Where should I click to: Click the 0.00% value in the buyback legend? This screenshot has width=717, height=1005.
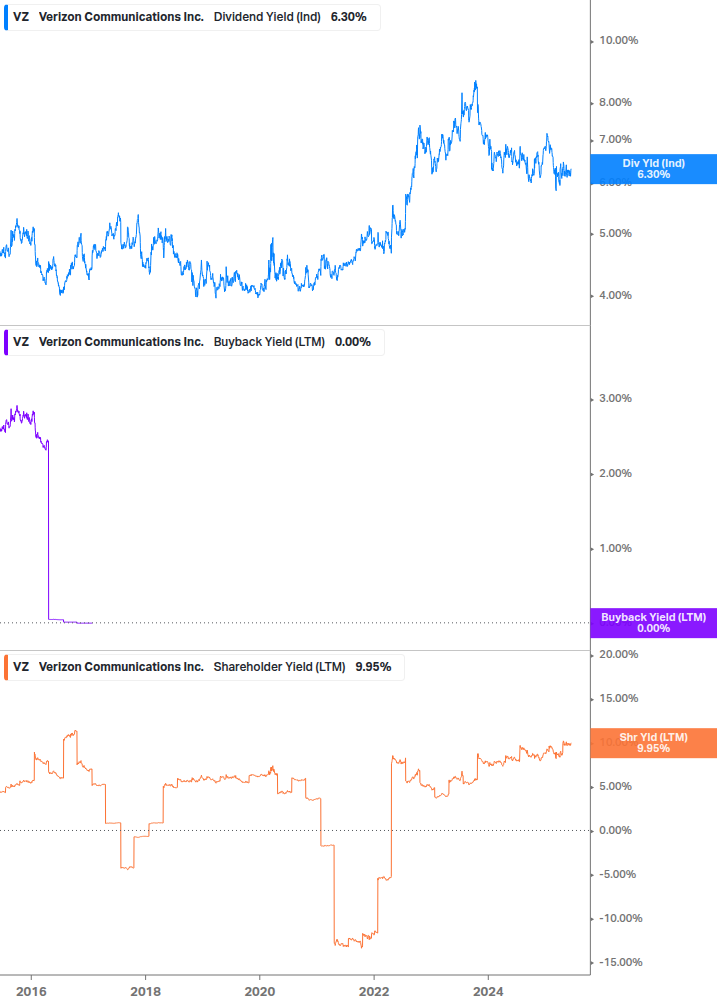coord(352,342)
